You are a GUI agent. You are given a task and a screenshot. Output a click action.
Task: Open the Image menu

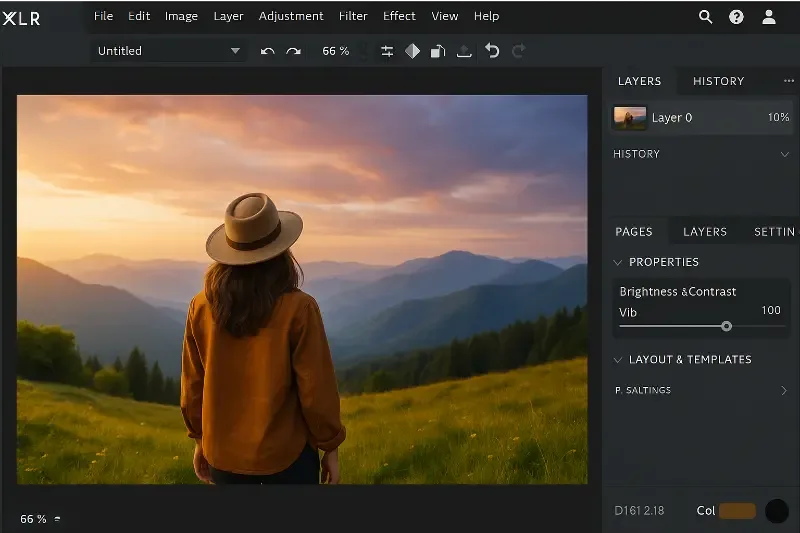point(181,16)
